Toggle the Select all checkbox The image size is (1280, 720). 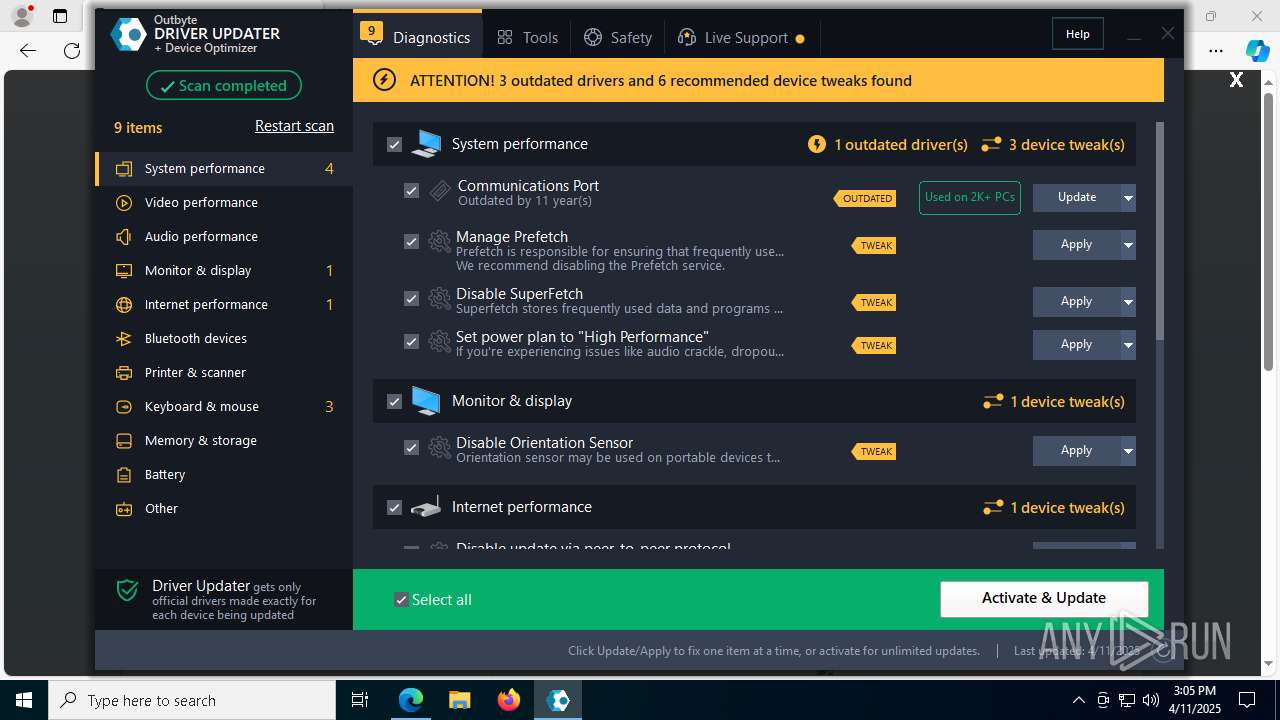coord(401,600)
